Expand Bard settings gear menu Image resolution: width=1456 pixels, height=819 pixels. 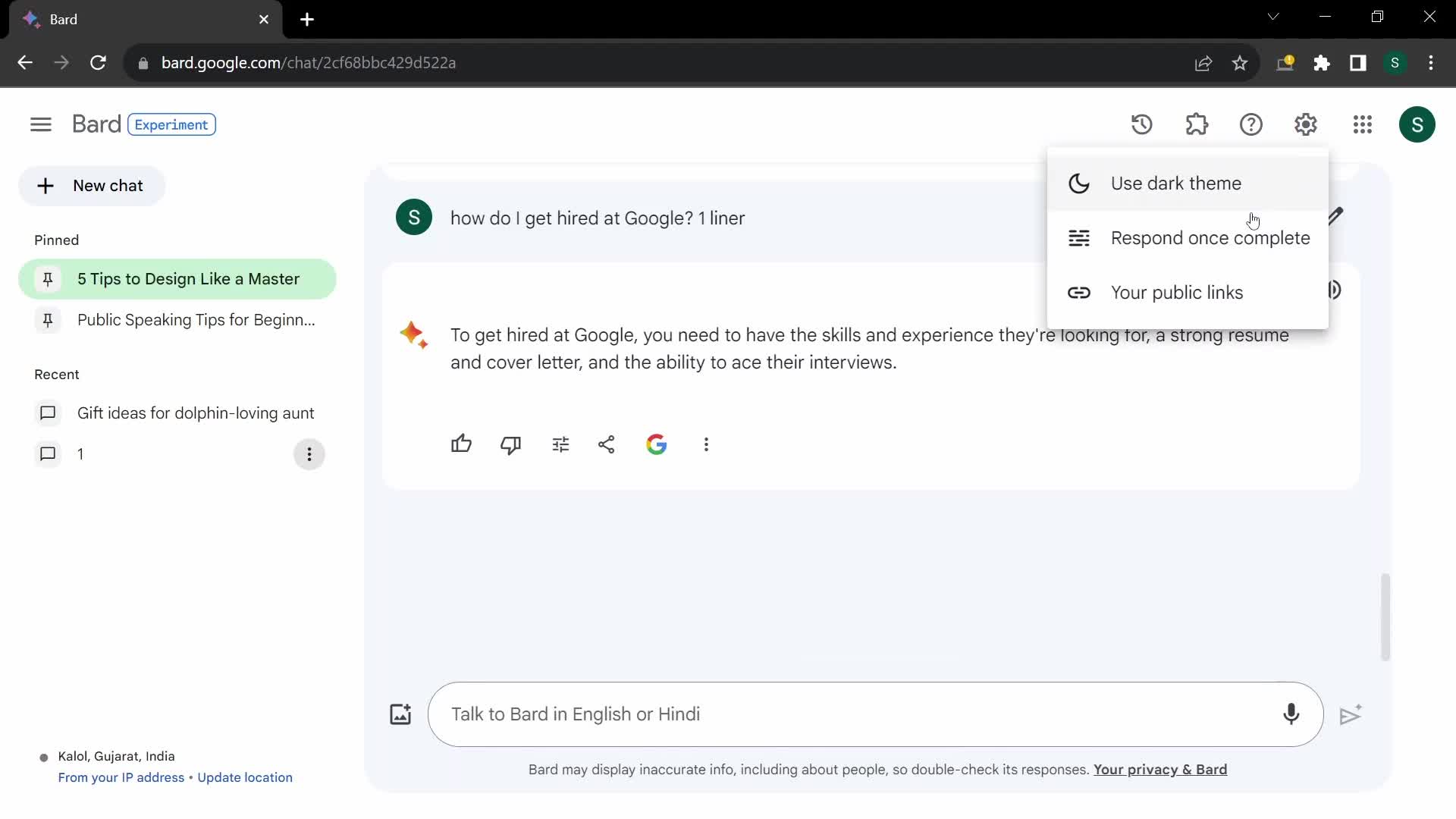[1308, 124]
